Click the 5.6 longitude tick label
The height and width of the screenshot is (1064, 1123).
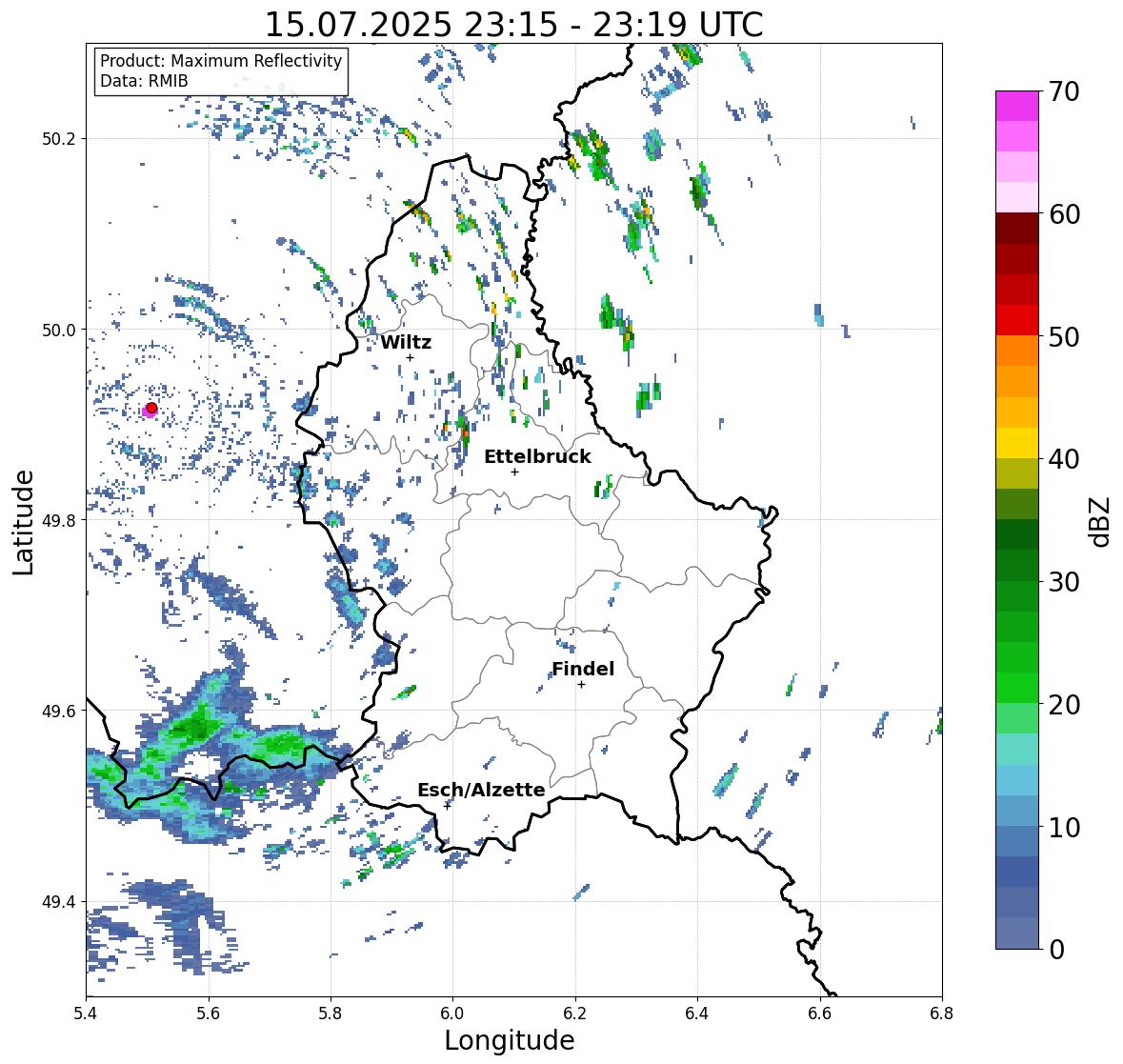tap(209, 1014)
